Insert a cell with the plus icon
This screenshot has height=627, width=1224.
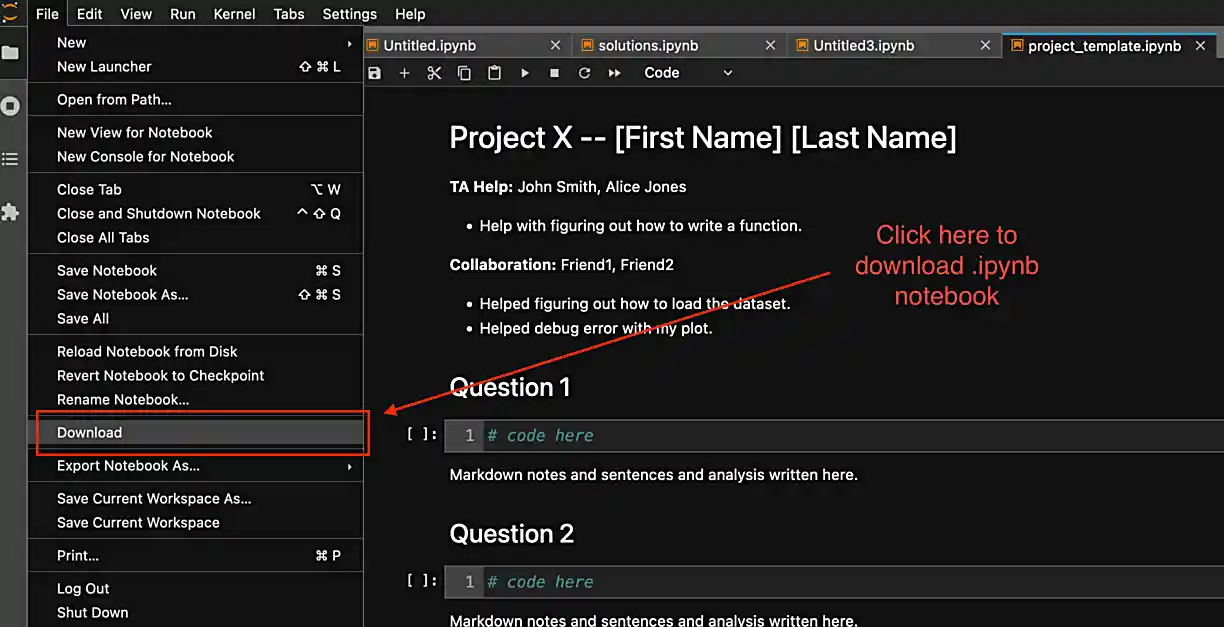[404, 73]
